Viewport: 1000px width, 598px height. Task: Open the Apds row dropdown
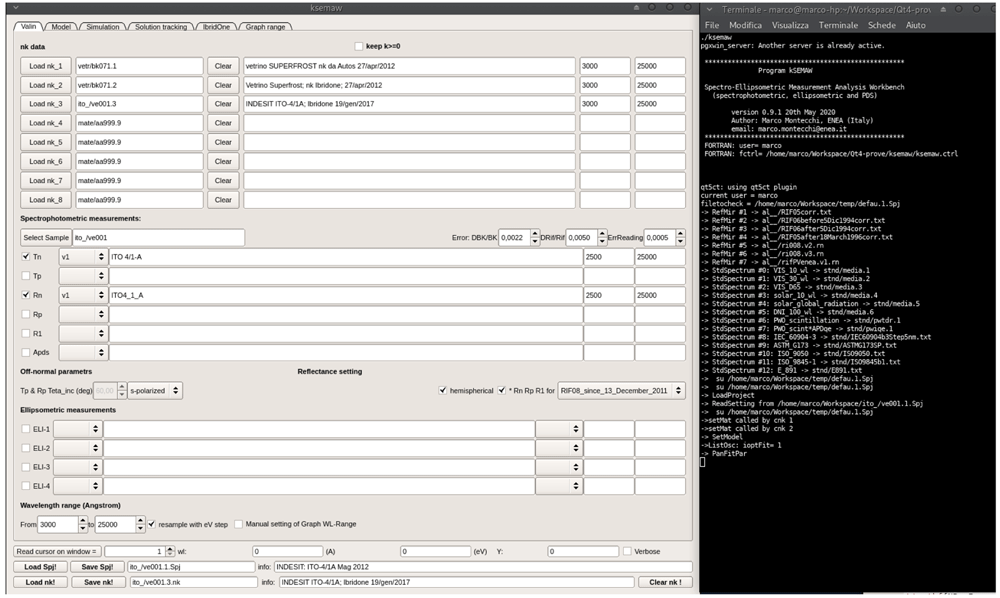[83, 352]
